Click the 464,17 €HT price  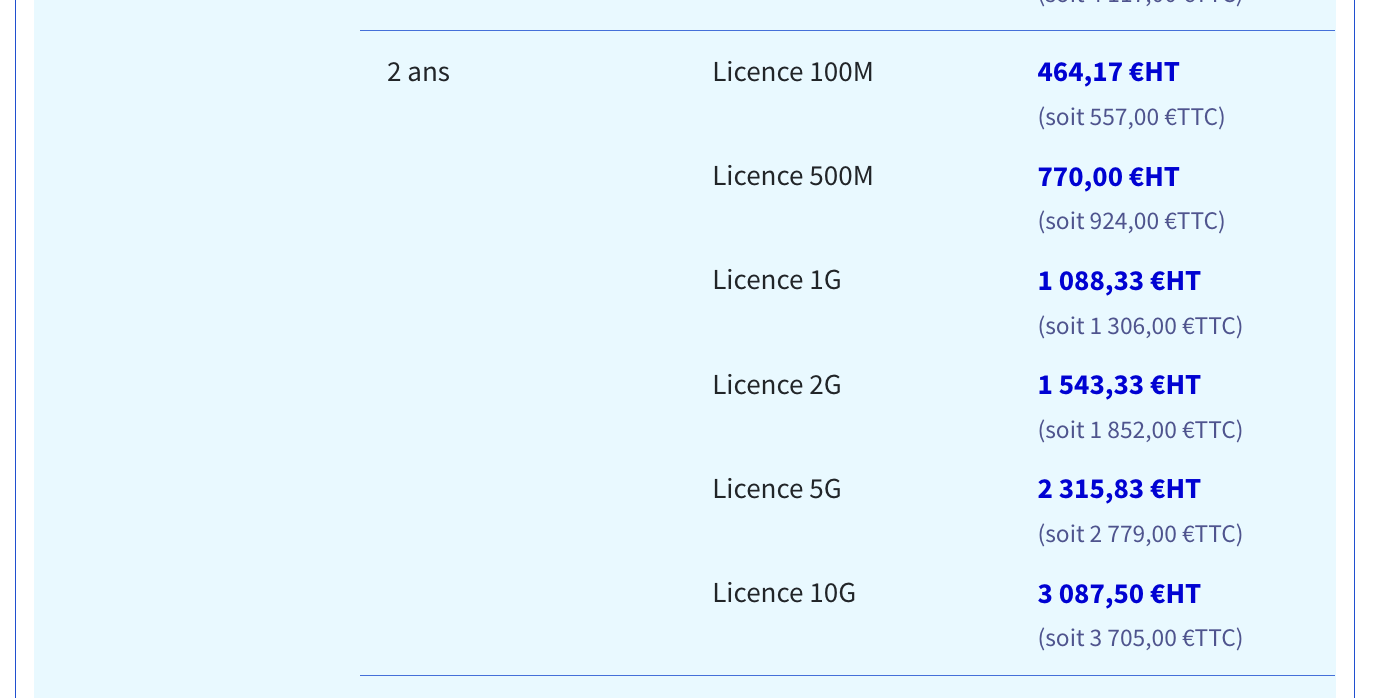[x=1108, y=72]
